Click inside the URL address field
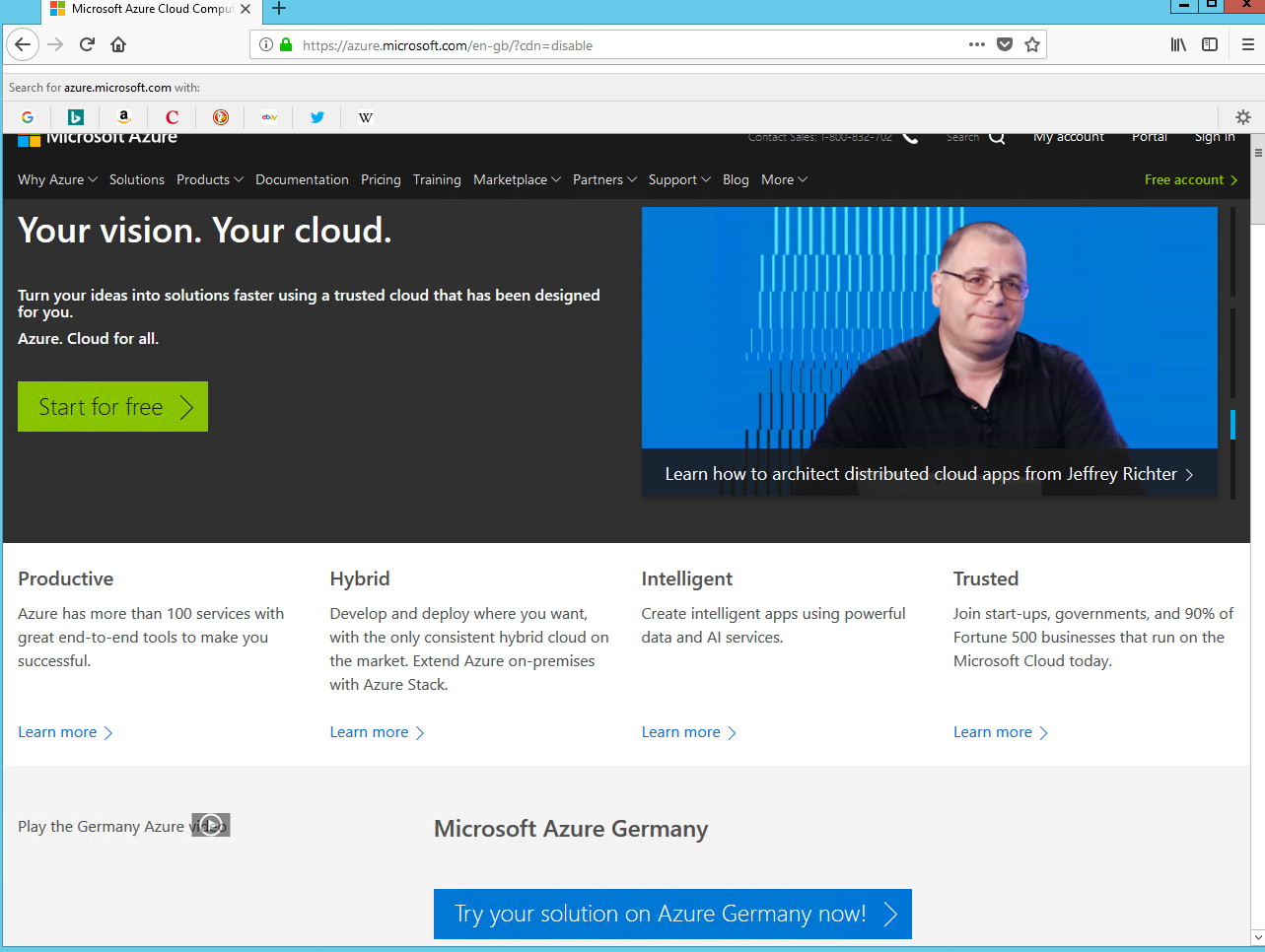Screen dimensions: 1265x952 pos(631,44)
